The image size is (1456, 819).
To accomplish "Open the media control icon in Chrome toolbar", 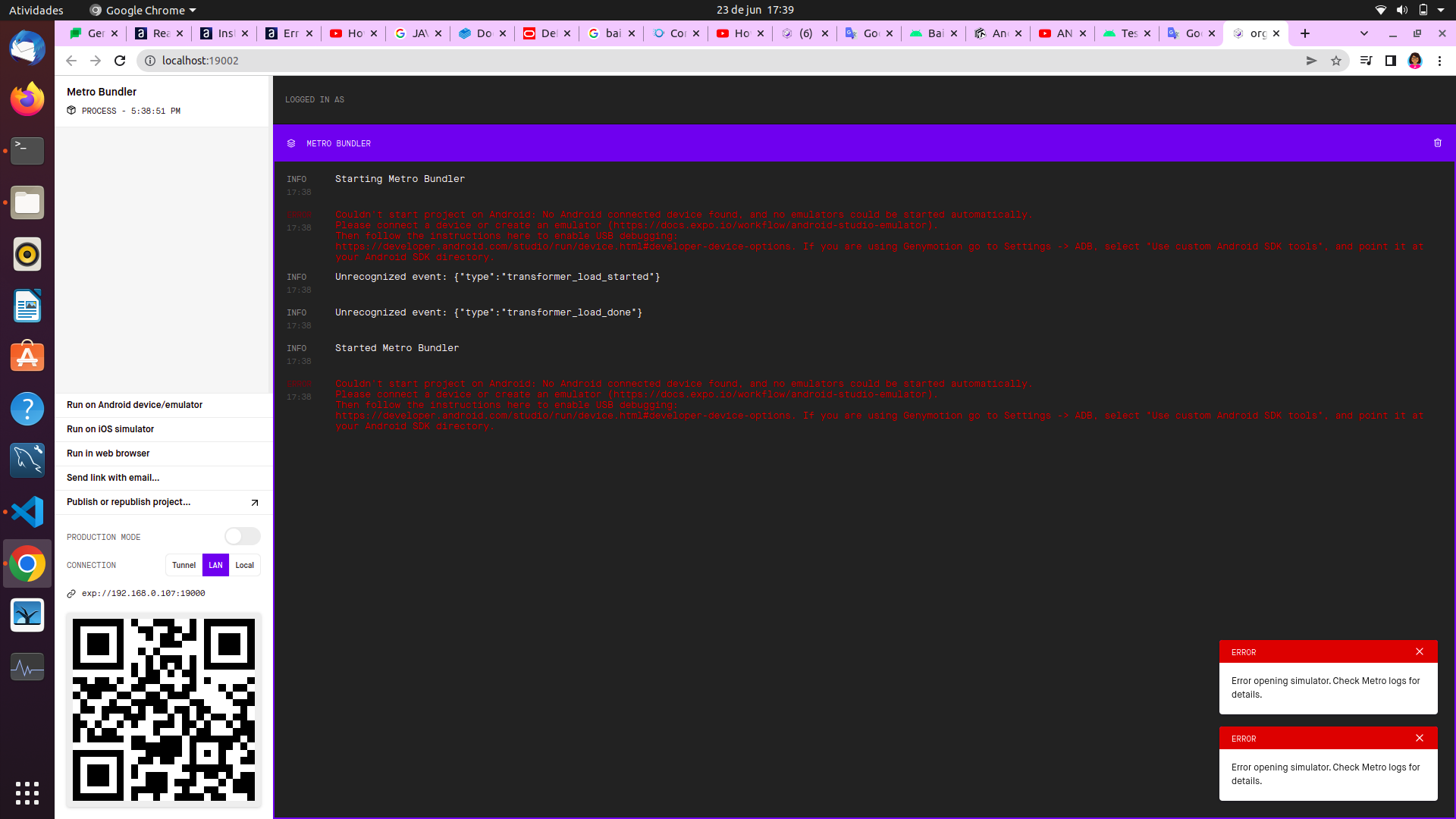I will (1366, 61).
